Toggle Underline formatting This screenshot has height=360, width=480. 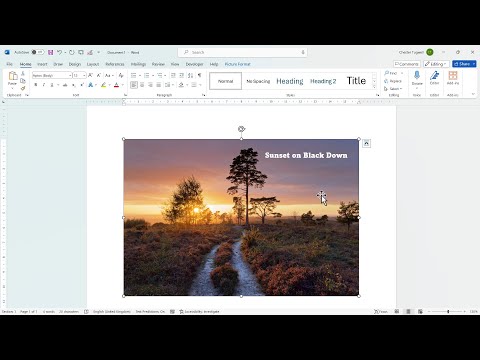tap(52, 85)
